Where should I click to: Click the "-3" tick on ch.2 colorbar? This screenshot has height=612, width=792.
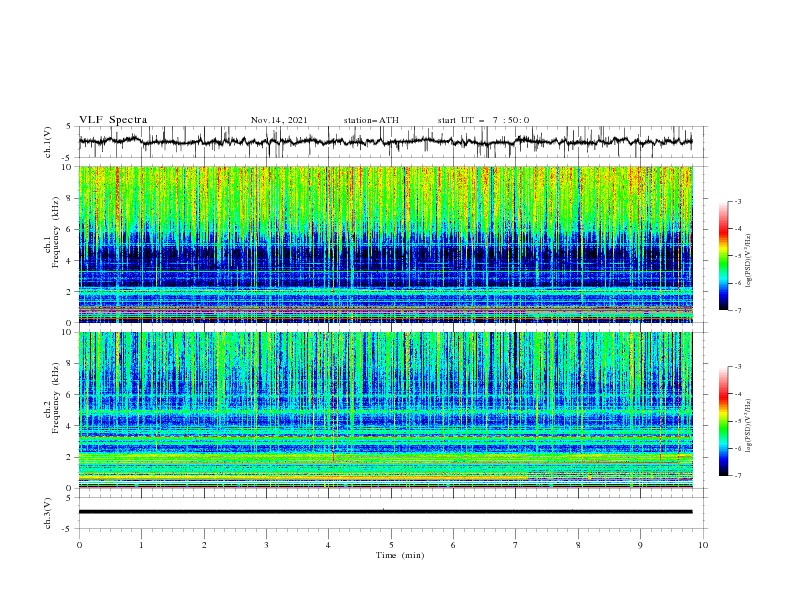coord(737,367)
